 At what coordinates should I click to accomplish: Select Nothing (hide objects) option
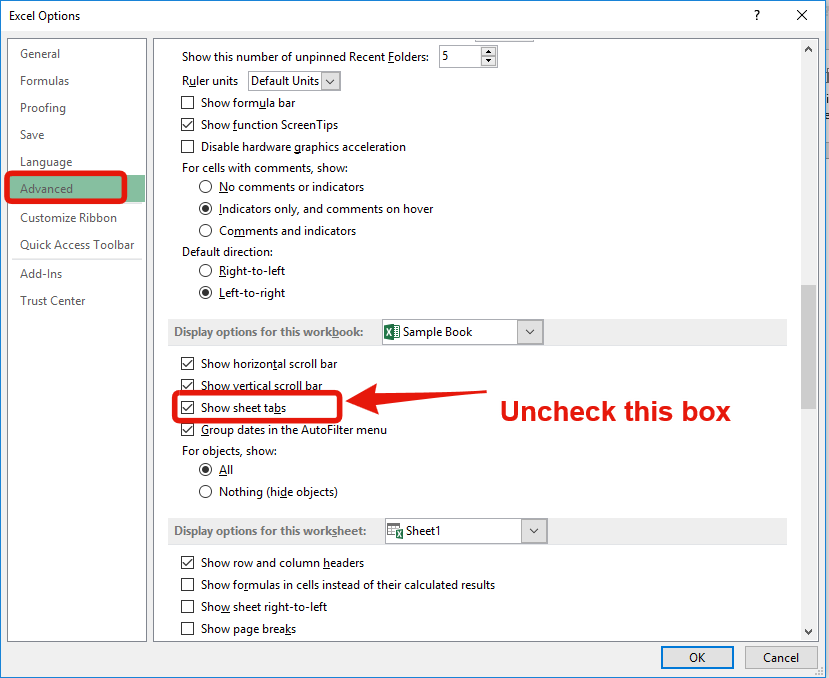(205, 492)
